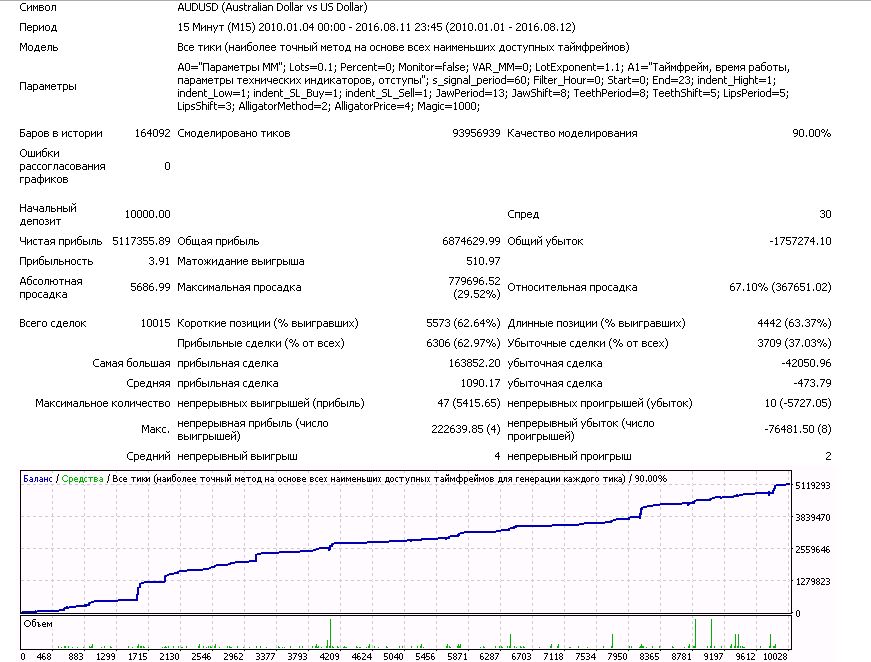This screenshot has width=871, height=662.
Task: Select the gross loss value -1757274.10
Action: coord(800,241)
